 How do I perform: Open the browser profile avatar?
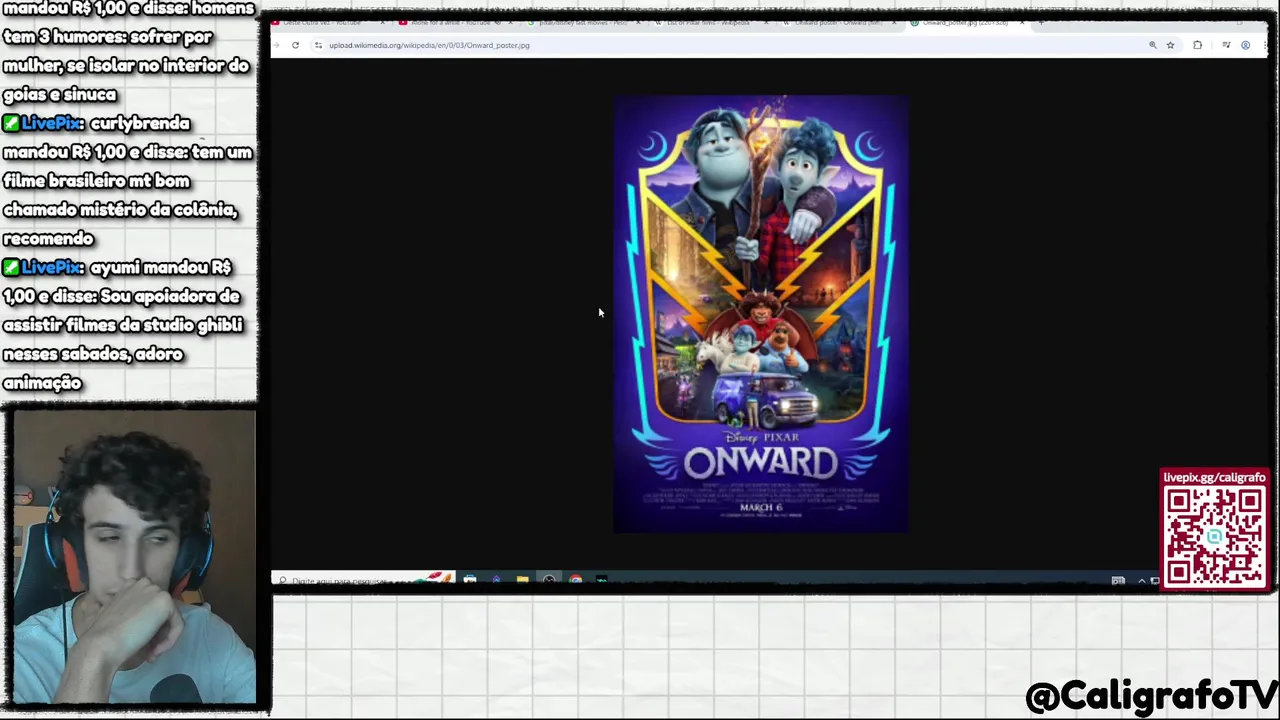[1245, 45]
